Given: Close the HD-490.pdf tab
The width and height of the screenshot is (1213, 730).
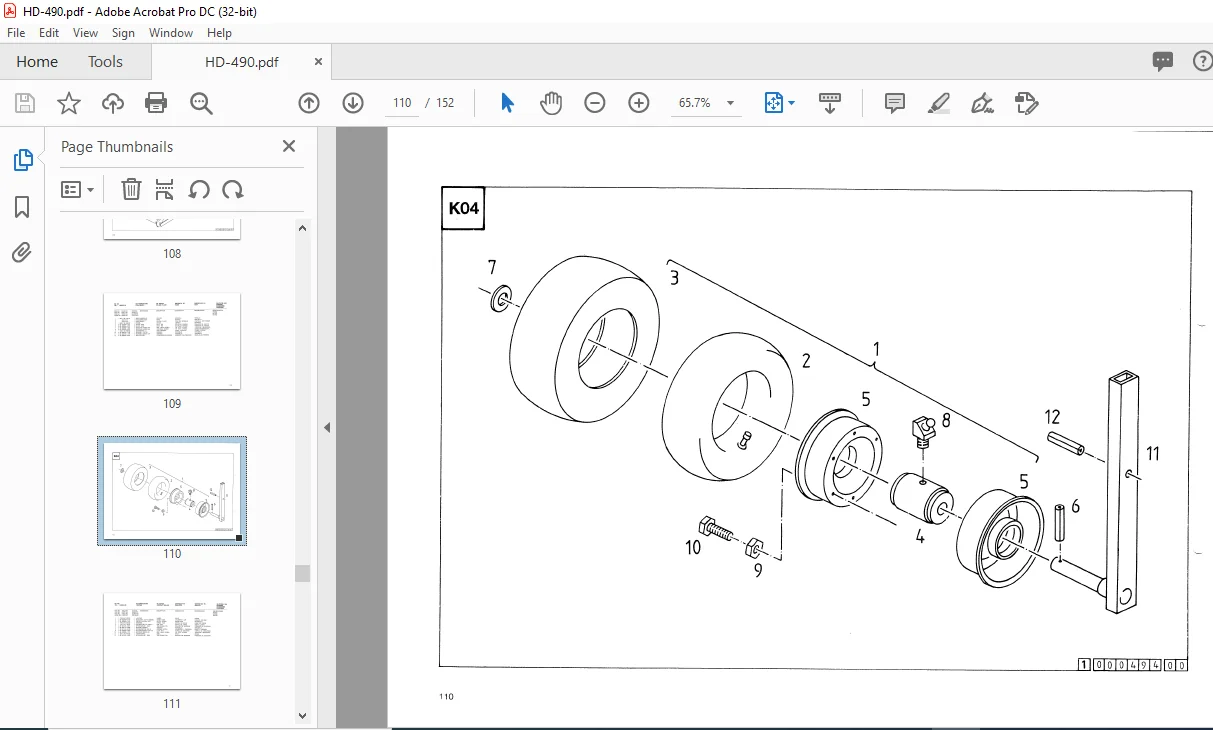Looking at the screenshot, I should coord(318,61).
